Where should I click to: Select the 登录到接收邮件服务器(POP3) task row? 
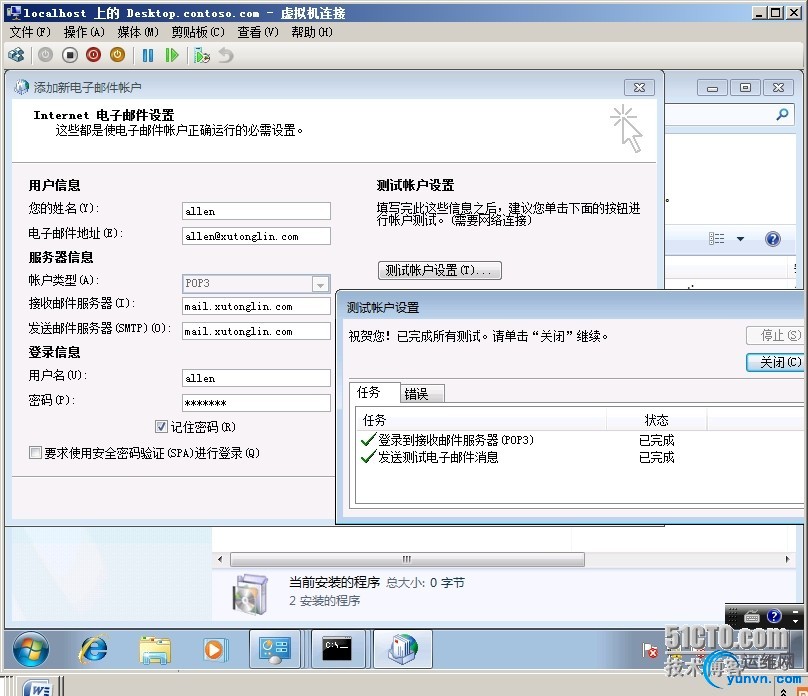(x=517, y=440)
